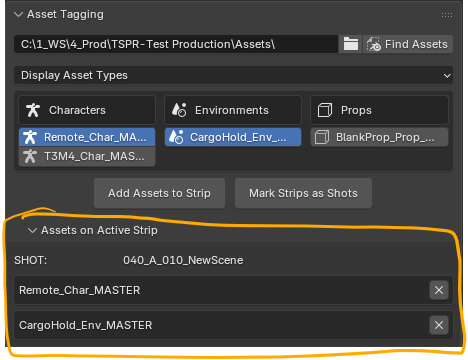Image resolution: width=468 pixels, height=360 pixels.
Task: Remove CargoHold_Env_MASTER from the strip
Action: (439, 325)
